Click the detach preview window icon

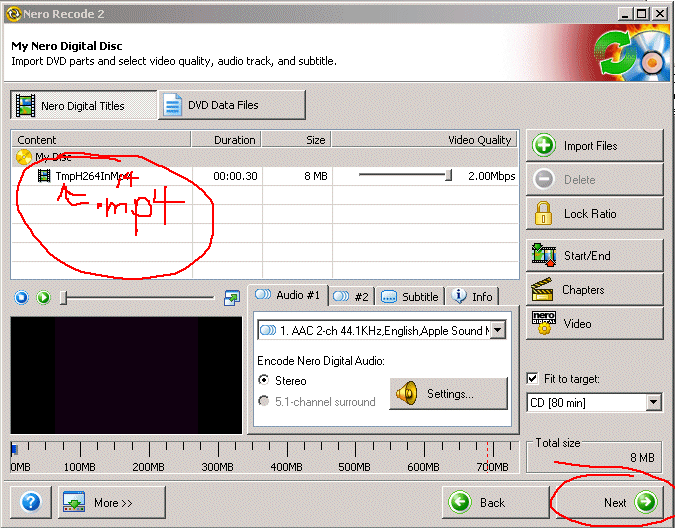pos(232,298)
